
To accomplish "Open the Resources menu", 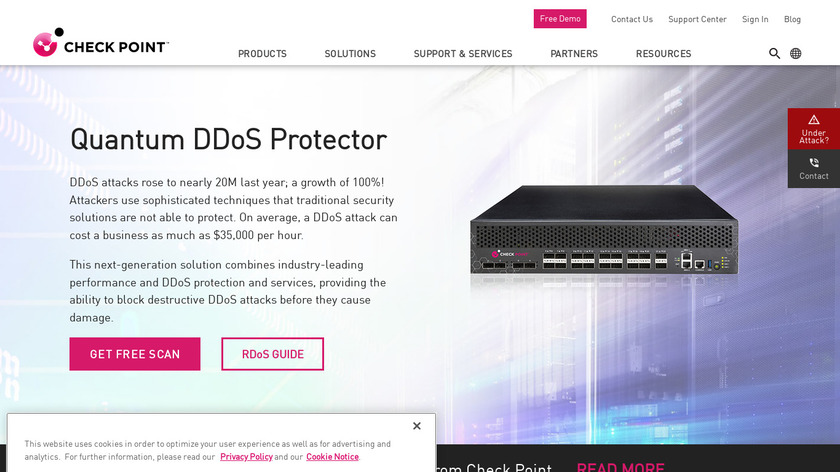I will (x=663, y=54).
